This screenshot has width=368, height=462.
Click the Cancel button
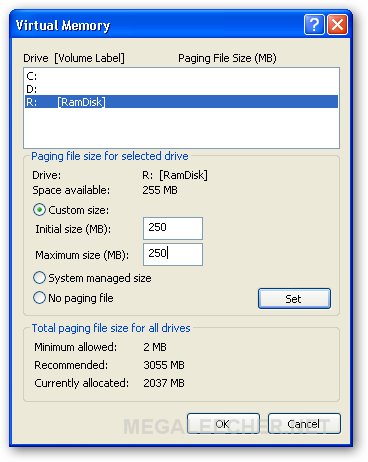point(304,424)
